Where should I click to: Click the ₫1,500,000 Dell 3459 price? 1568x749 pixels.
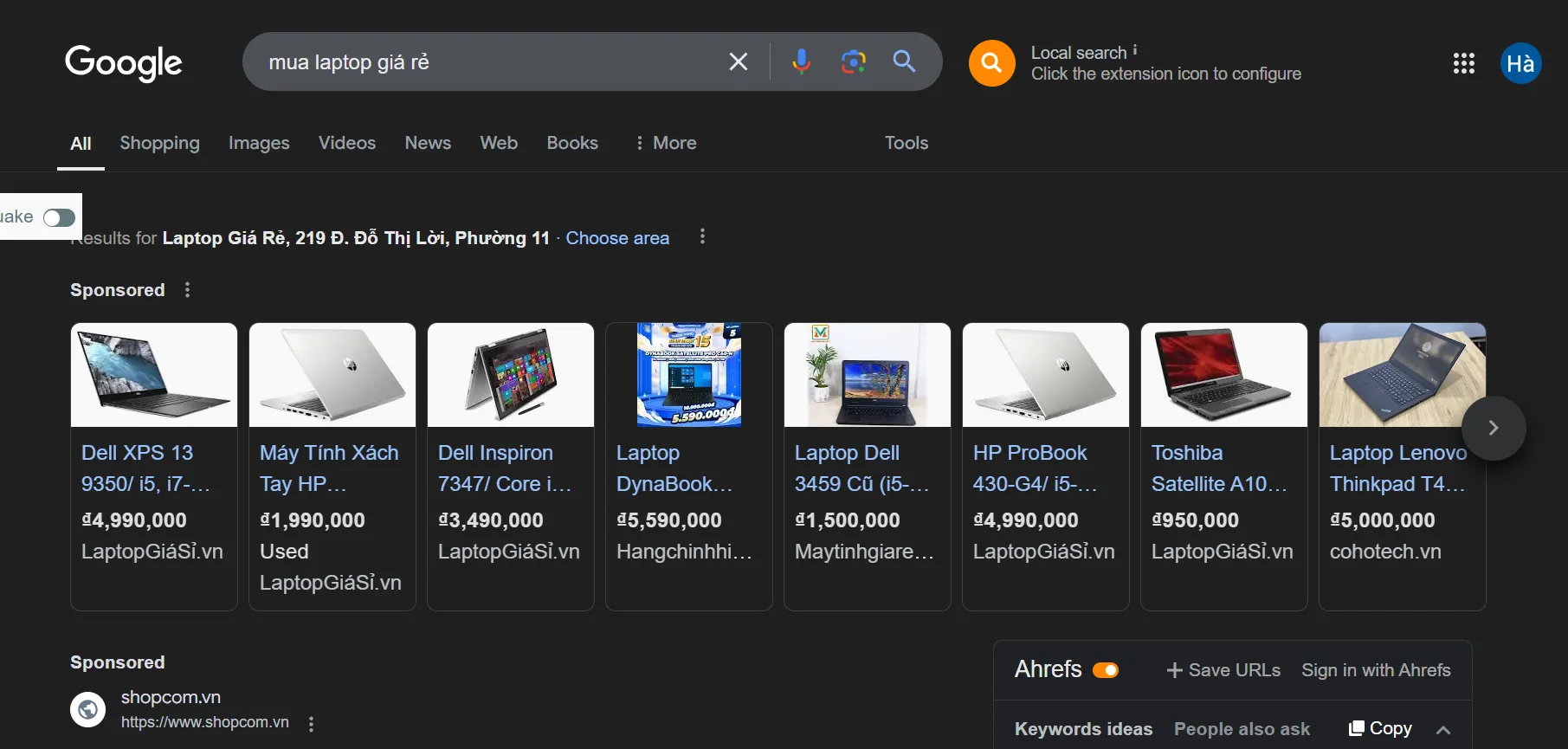tap(848, 520)
